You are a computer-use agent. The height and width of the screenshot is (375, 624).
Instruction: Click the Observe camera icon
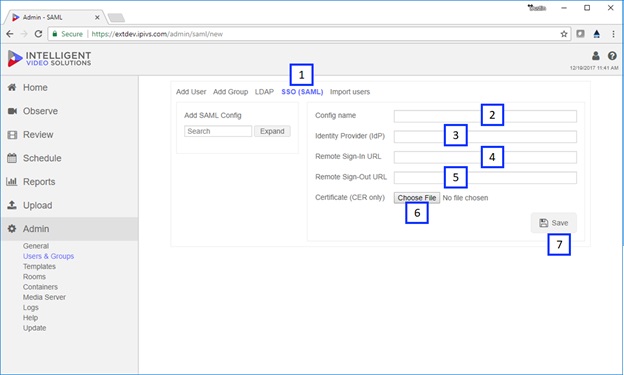pos(12,111)
